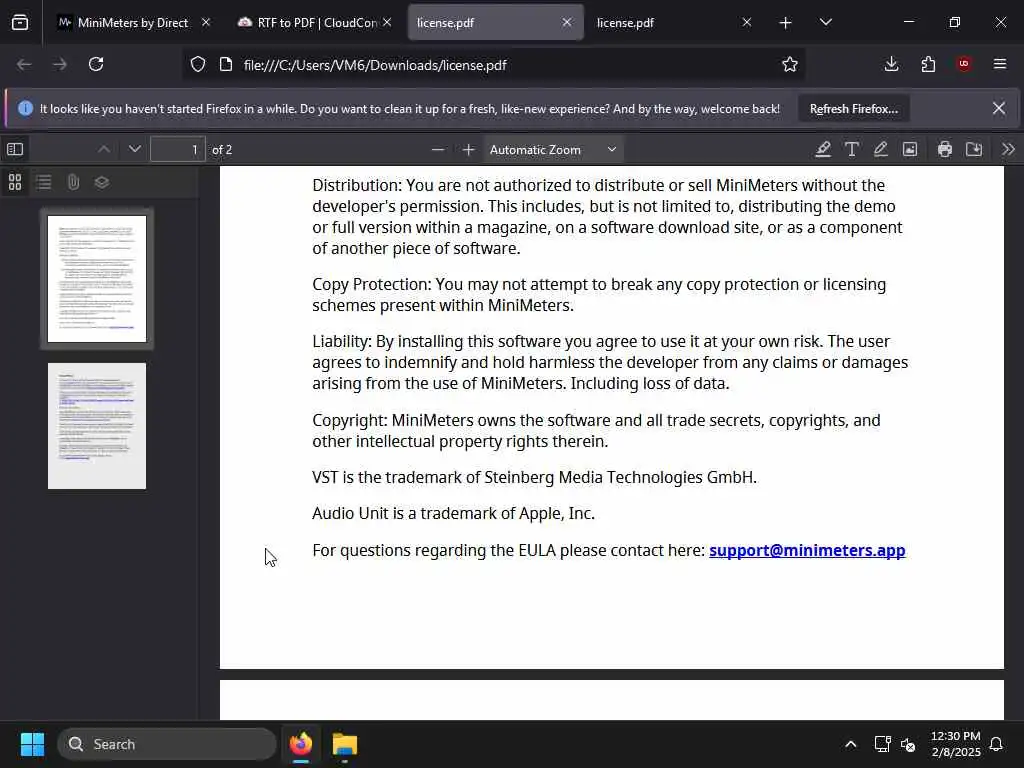This screenshot has height=768, width=1024.
Task: Open the Firefox Downloads panel
Action: pos(891,64)
